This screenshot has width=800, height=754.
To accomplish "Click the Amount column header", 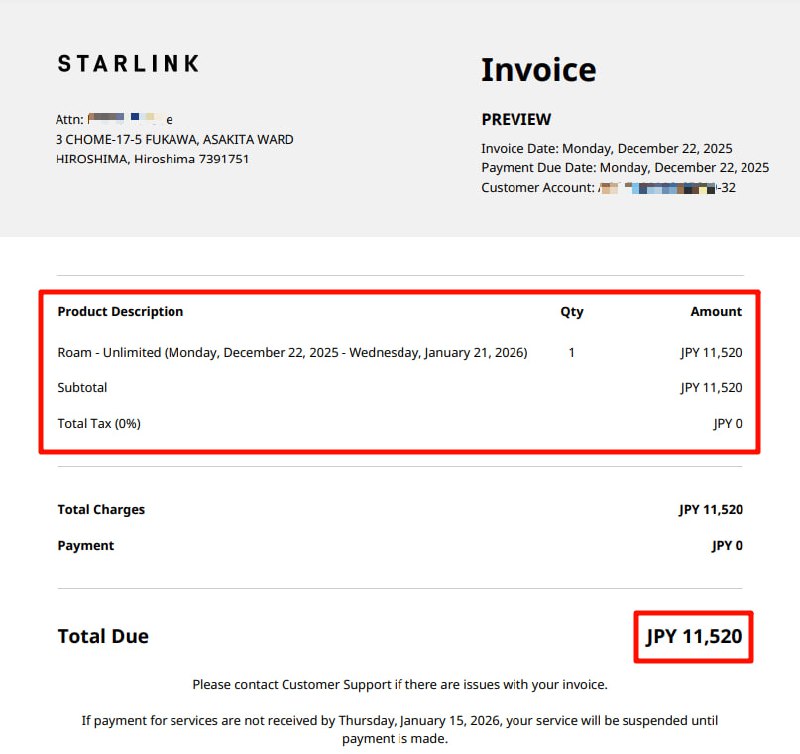I will point(716,311).
